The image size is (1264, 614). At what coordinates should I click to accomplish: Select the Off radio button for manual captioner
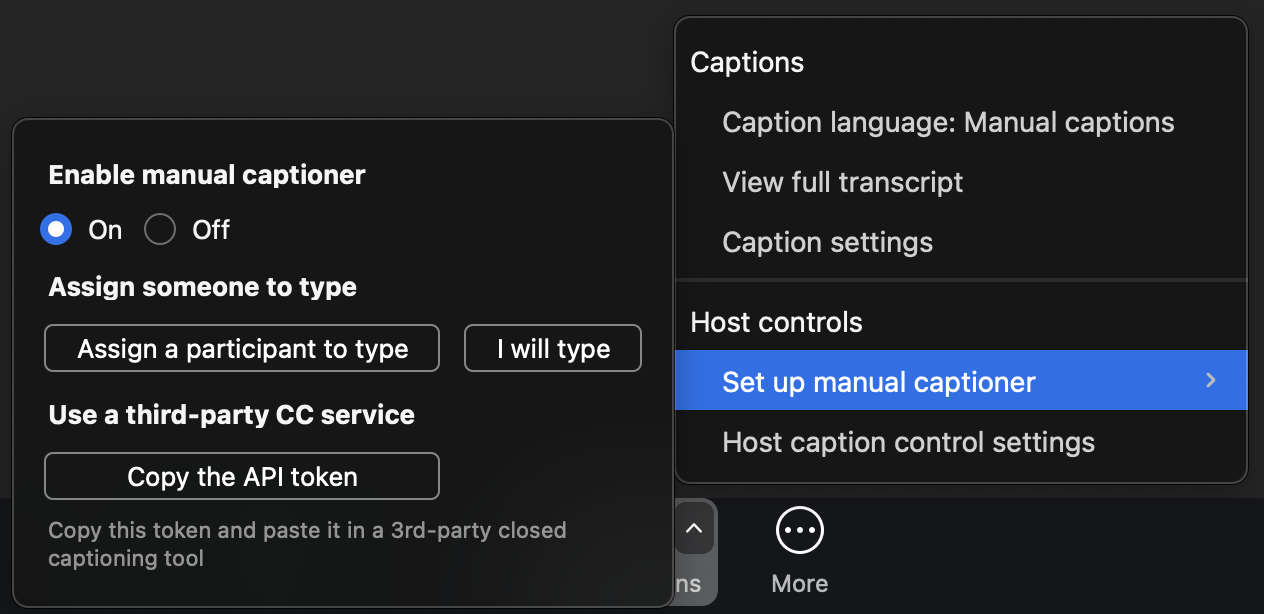pos(160,230)
